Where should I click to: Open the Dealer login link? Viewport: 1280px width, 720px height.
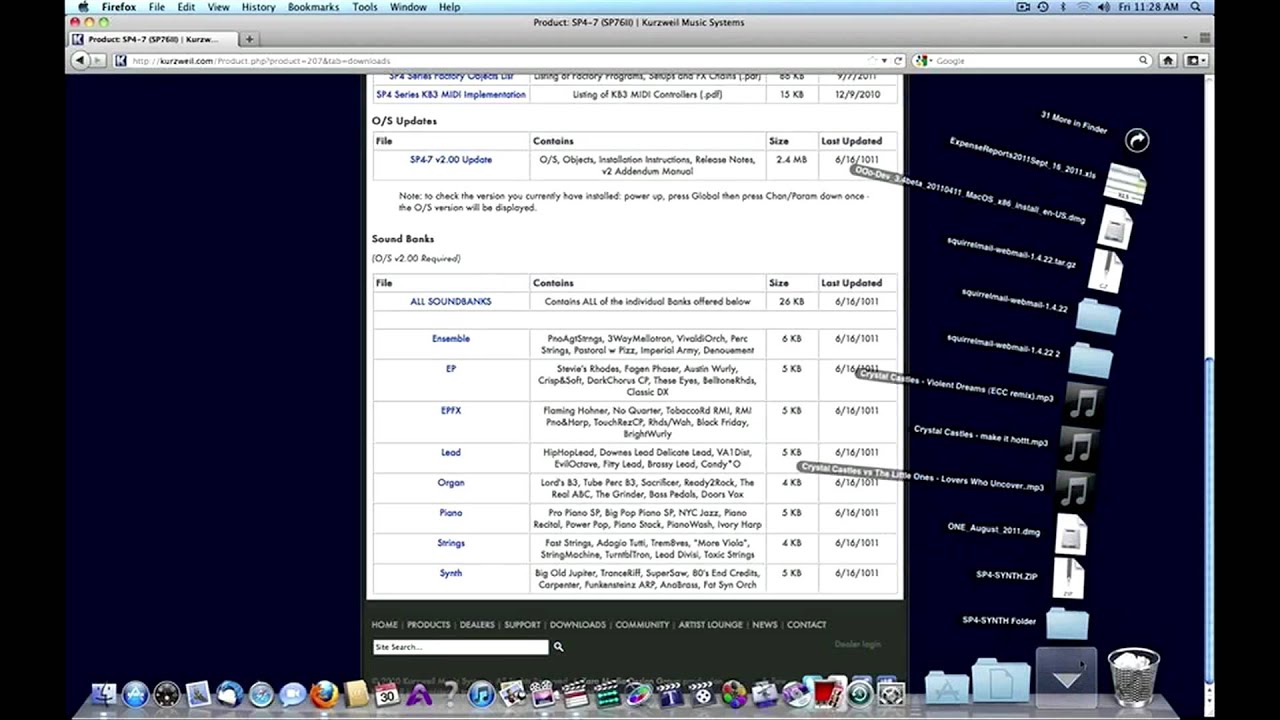[858, 644]
